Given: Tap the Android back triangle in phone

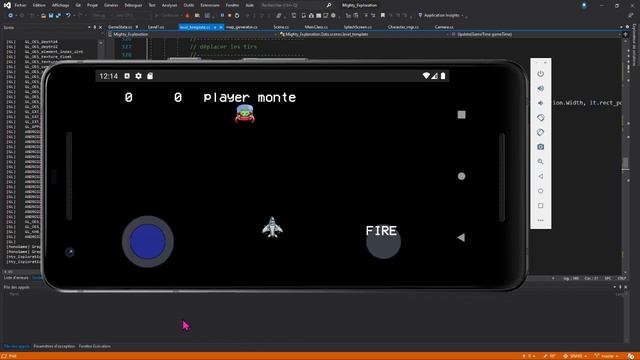Looking at the screenshot, I should pyautogui.click(x=461, y=238).
